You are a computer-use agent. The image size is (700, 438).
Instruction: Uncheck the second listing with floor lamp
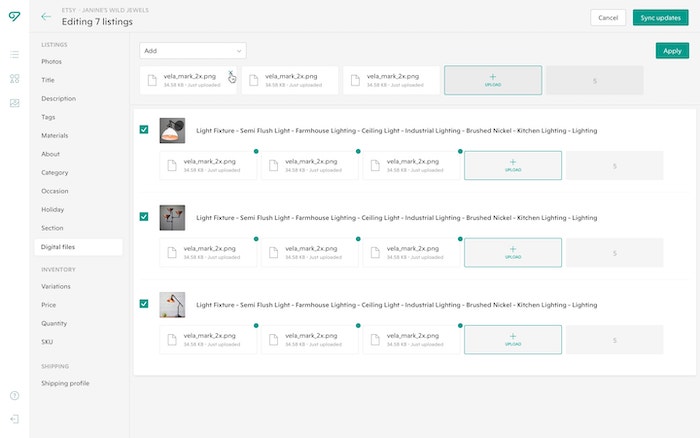[x=144, y=217]
